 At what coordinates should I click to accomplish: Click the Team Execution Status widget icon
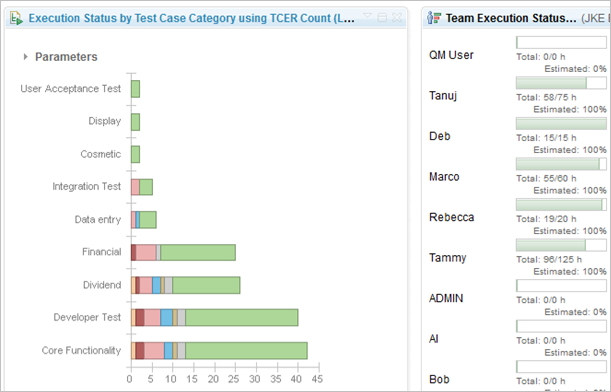pos(434,18)
